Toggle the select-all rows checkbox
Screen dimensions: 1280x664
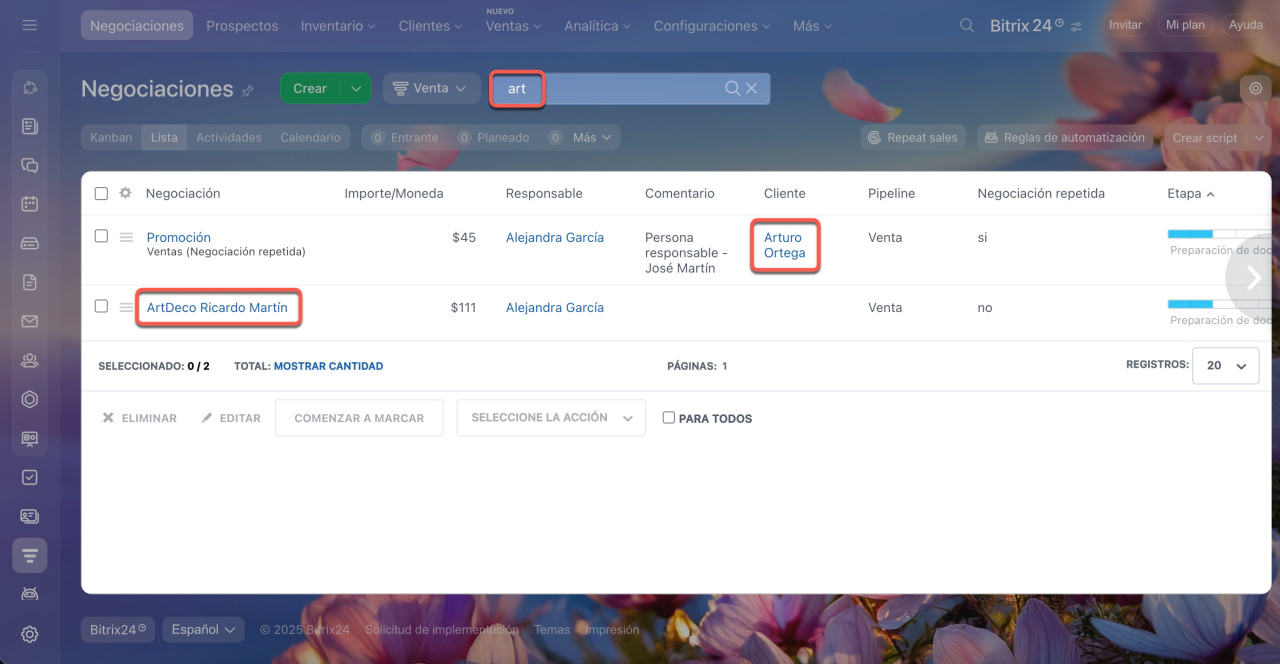[101, 193]
